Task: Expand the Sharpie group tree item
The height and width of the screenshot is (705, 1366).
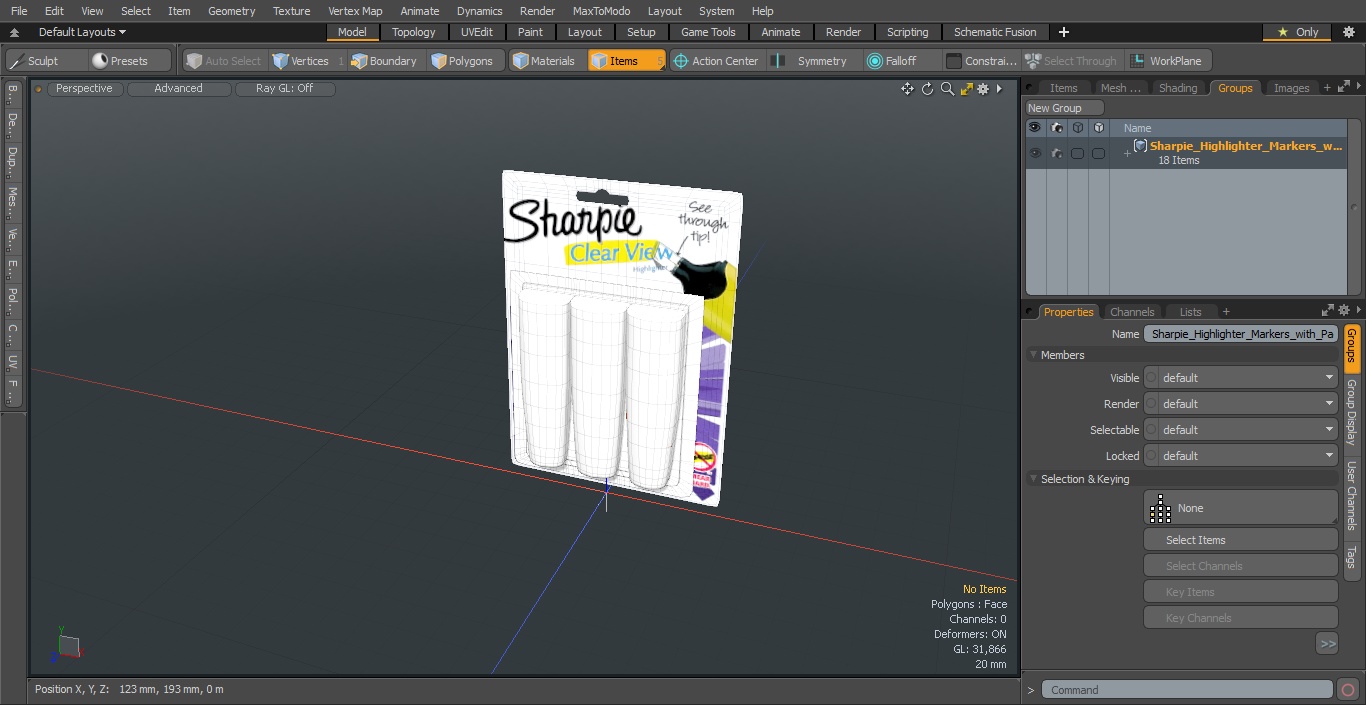Action: [x=1127, y=153]
